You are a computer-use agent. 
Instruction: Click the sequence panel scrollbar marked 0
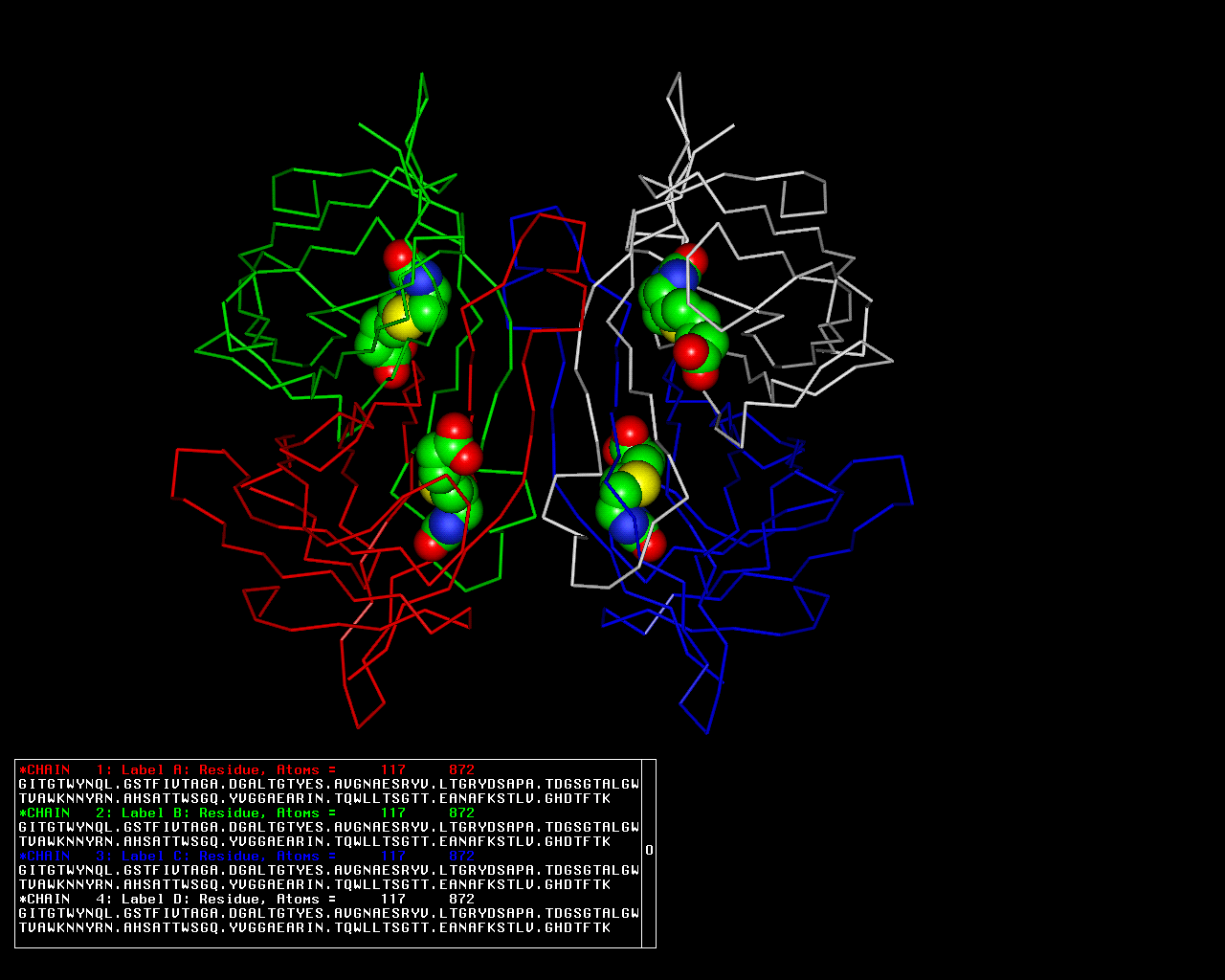point(649,850)
